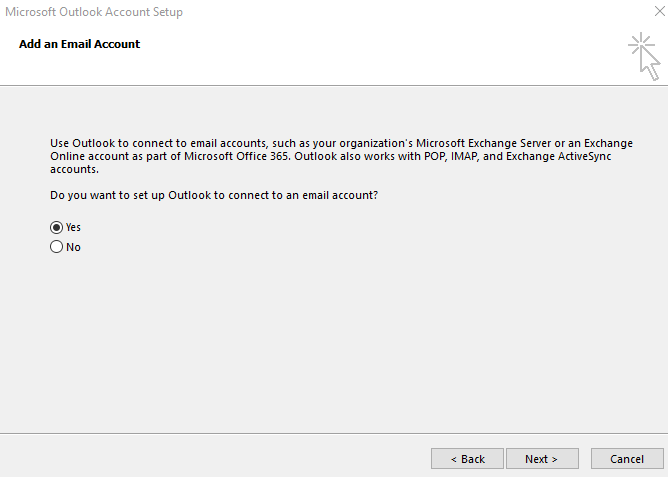This screenshot has width=668, height=477.
Task: Close the Account Setup dialog window
Action: click(x=650, y=12)
